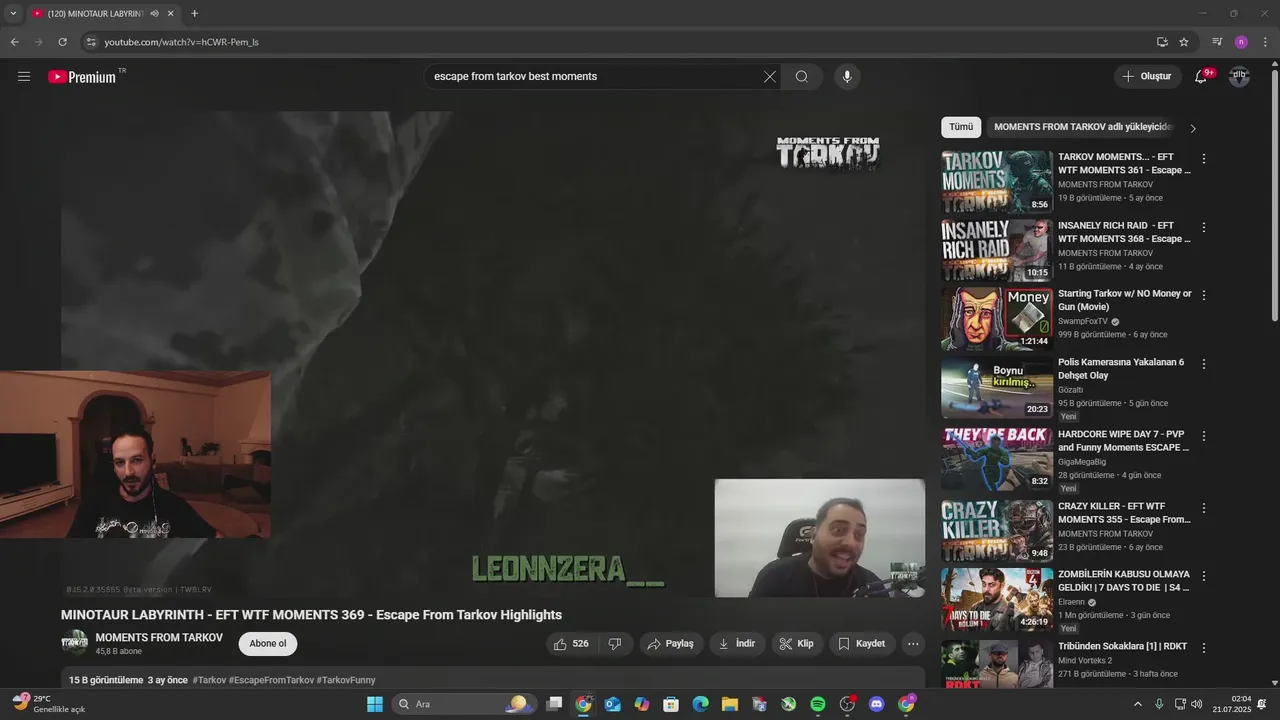The width and height of the screenshot is (1280, 720).
Task: Select the Tümü filter chip
Action: click(961, 127)
